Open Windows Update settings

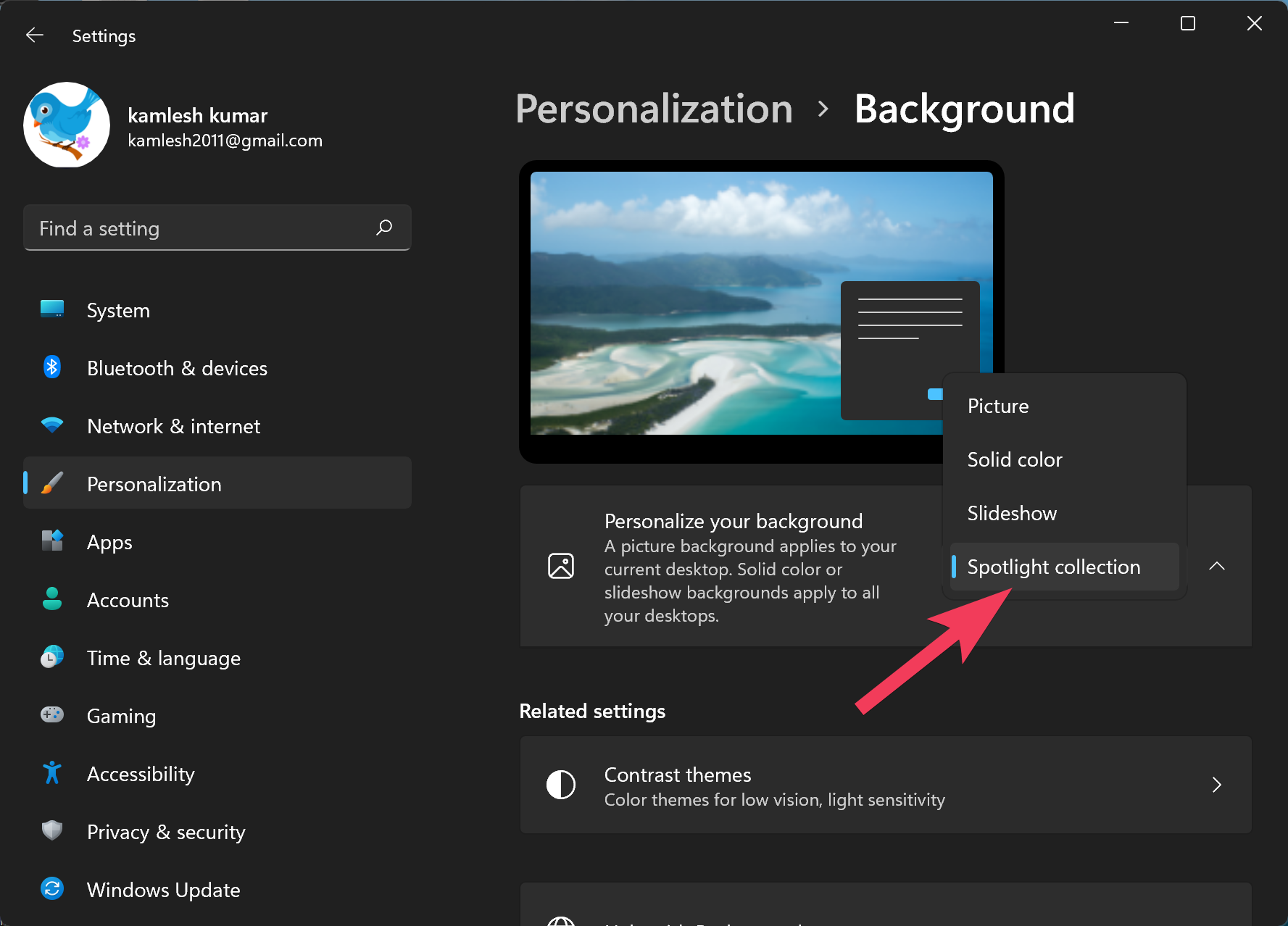point(217,890)
